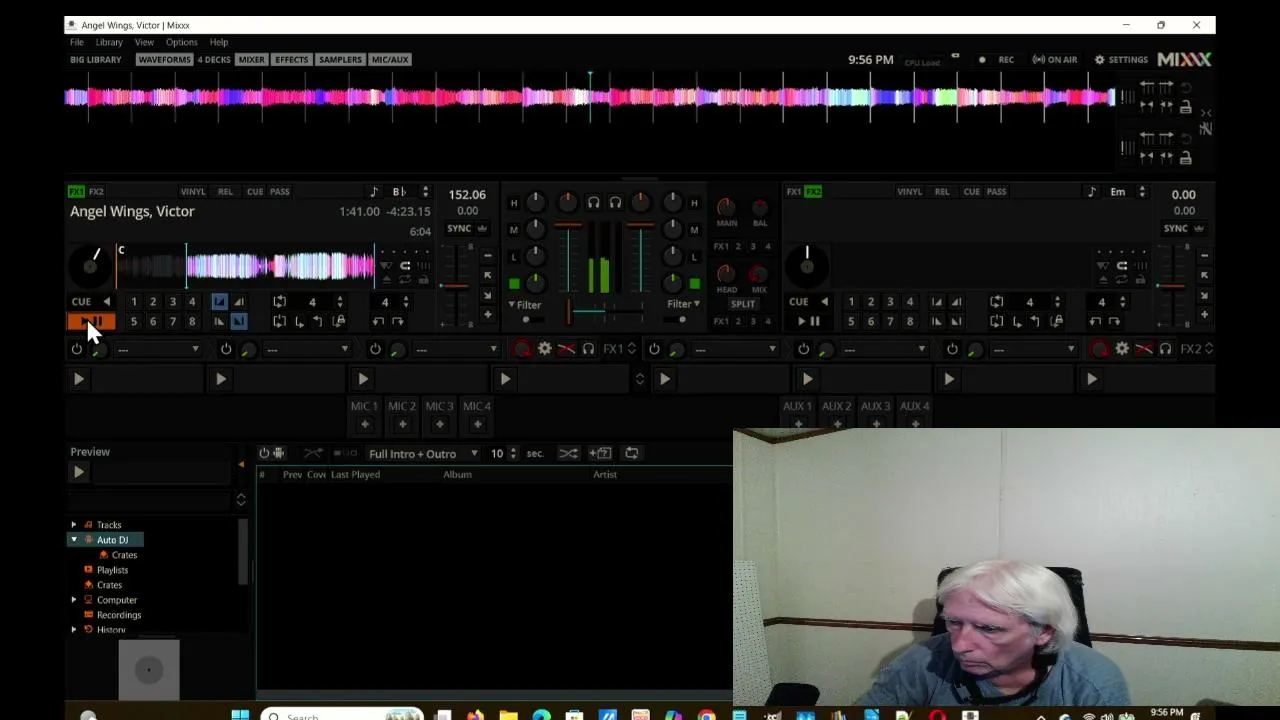Open the Options menu
The height and width of the screenshot is (720, 1280).
(182, 42)
